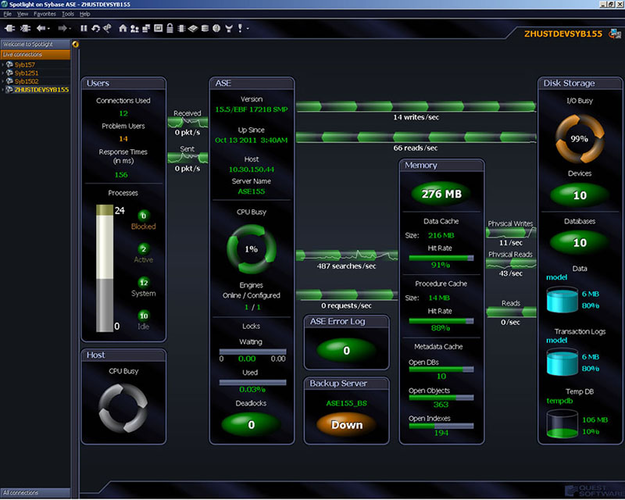The image size is (625, 500).
Task: Expand the ZHUSTDEVSYB155 tree node
Action: 3,90
